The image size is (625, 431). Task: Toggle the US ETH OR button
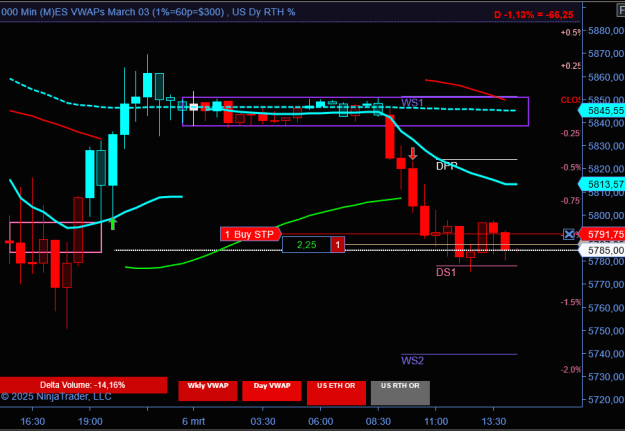336,392
